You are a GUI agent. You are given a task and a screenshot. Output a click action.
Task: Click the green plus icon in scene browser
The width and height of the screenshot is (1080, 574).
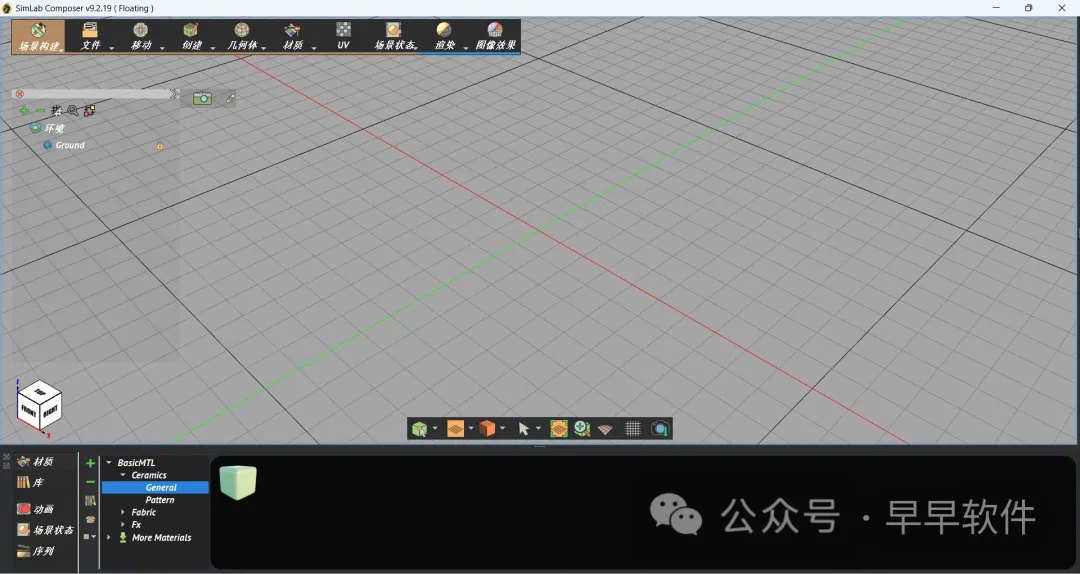click(24, 111)
